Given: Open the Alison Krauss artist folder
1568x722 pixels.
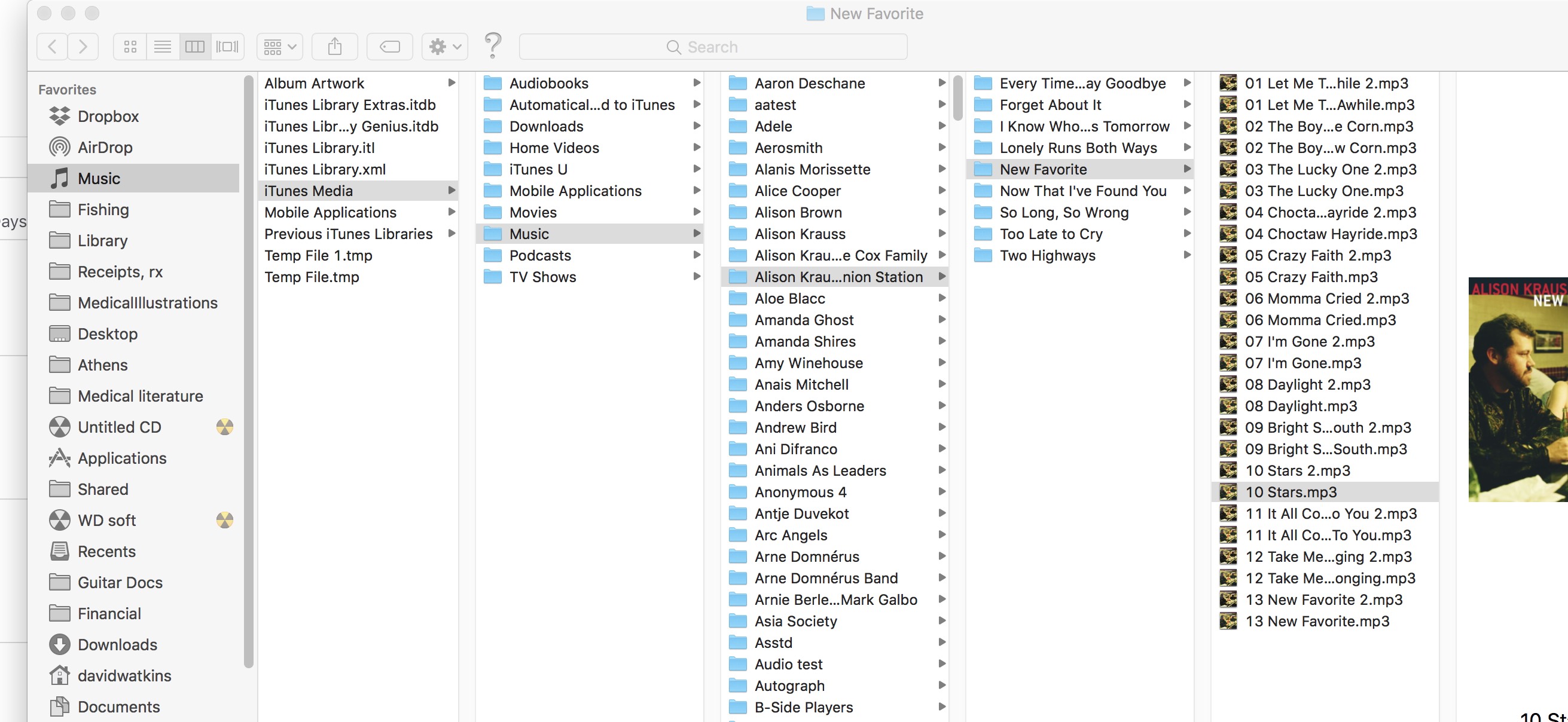Looking at the screenshot, I should (835, 234).
